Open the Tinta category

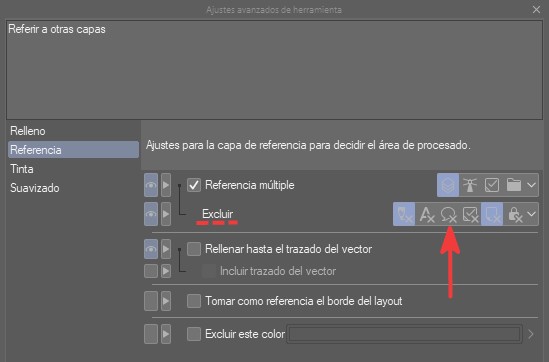tap(73, 169)
